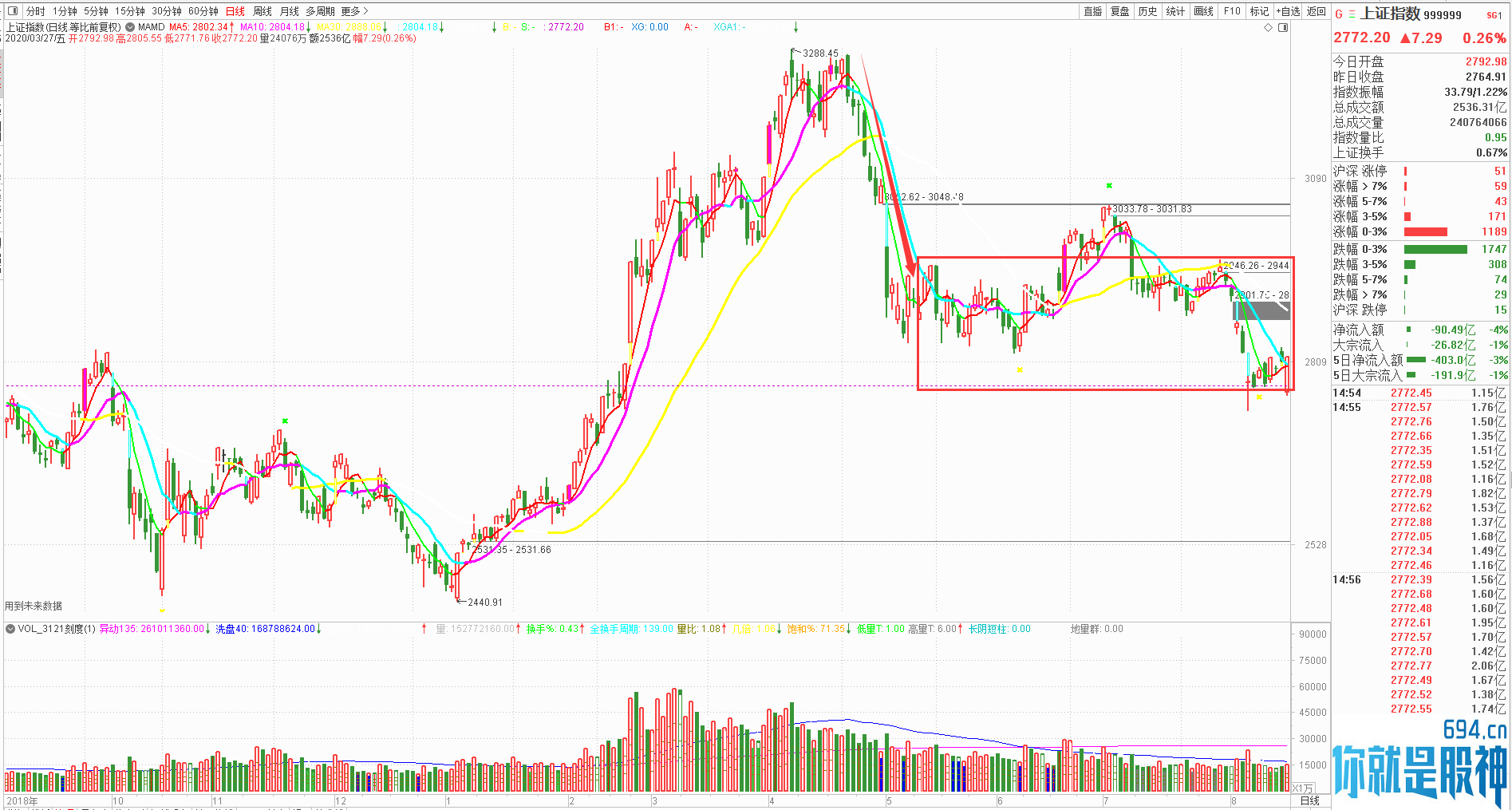Click the 上证指数 999999 title
Viewport: 1512px width, 810px height.
1411,14
